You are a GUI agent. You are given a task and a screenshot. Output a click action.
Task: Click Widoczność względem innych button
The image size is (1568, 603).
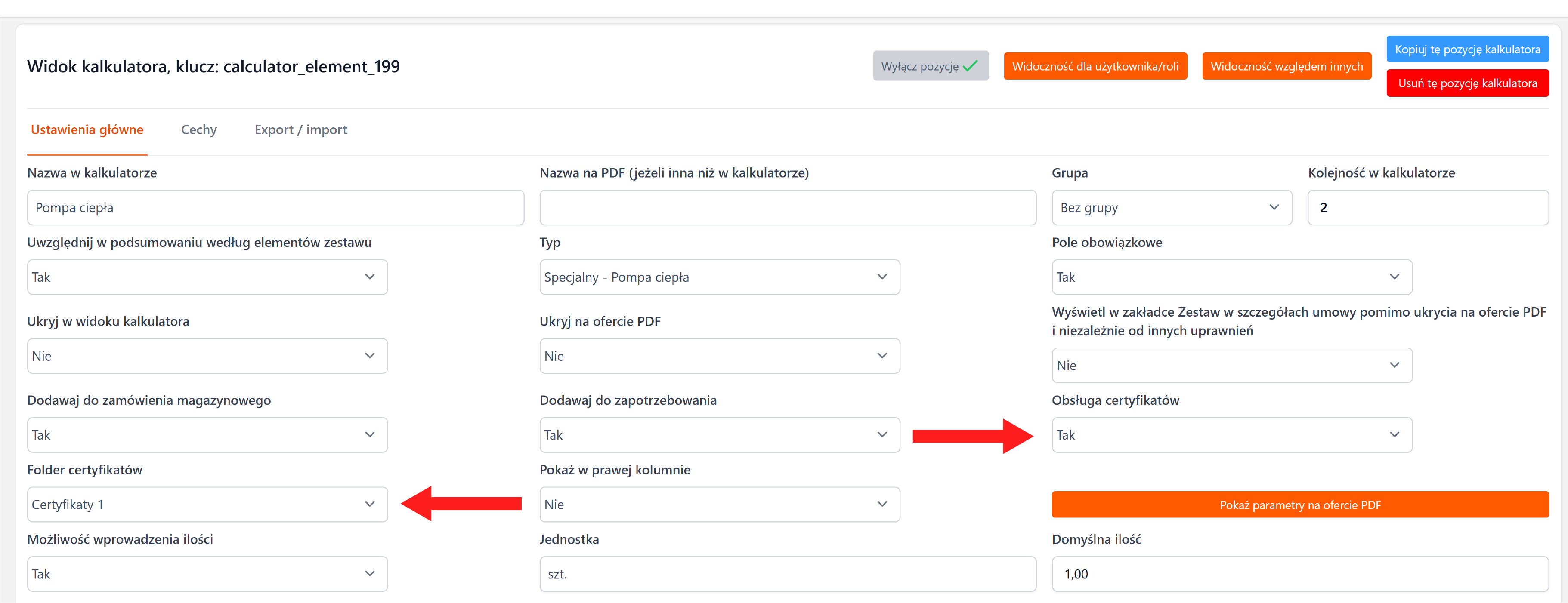1286,66
